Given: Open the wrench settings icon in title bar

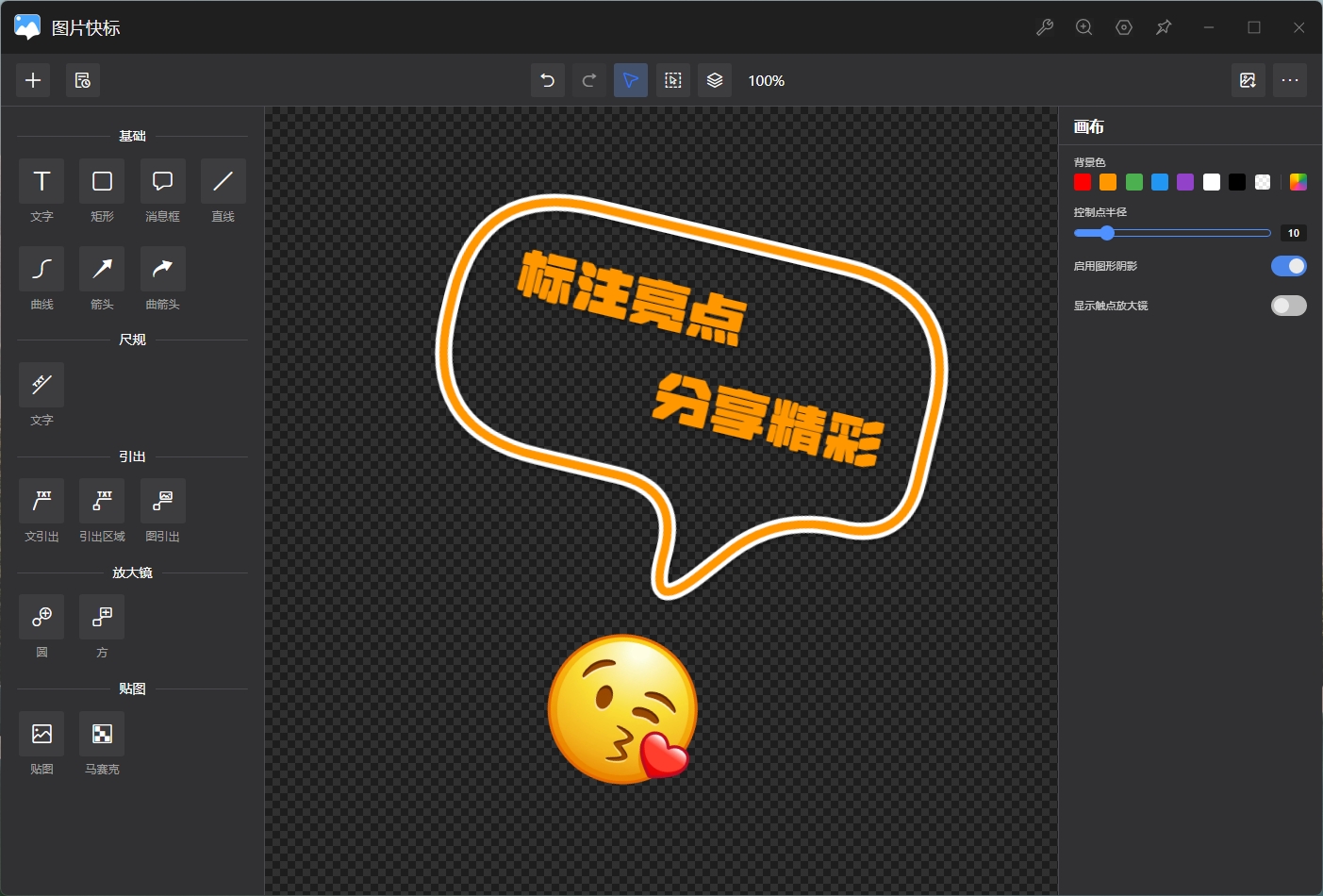Looking at the screenshot, I should (x=1045, y=27).
